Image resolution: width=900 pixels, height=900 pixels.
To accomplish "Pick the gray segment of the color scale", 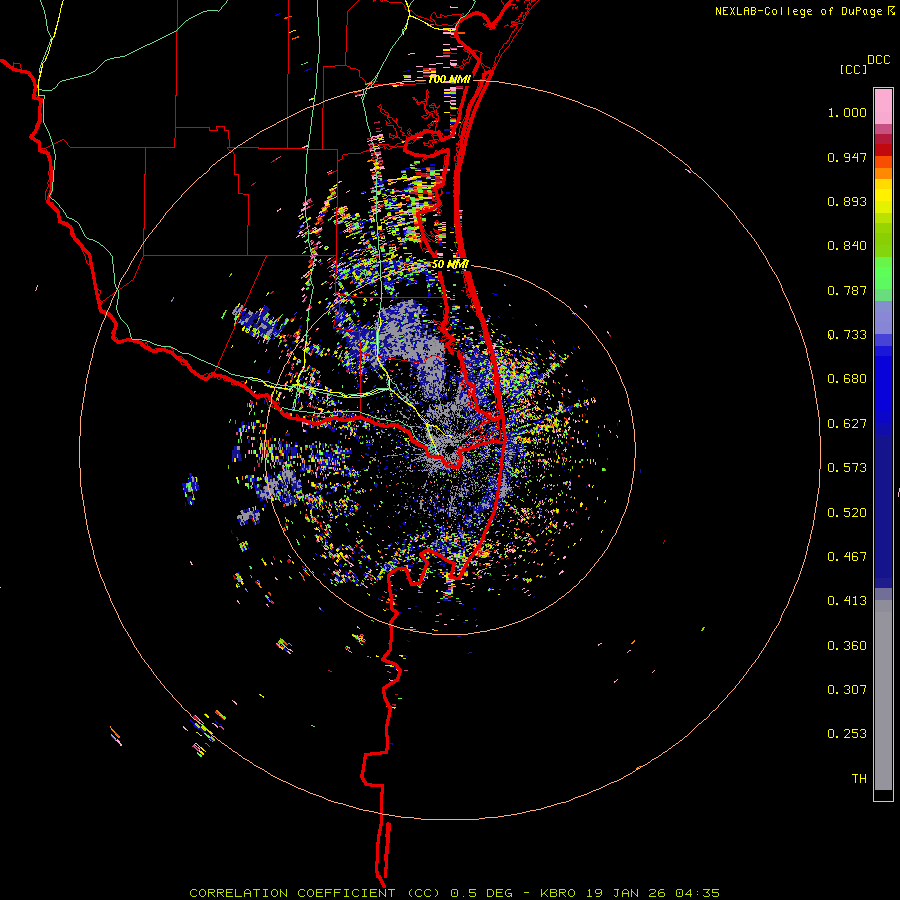I will click(x=883, y=695).
